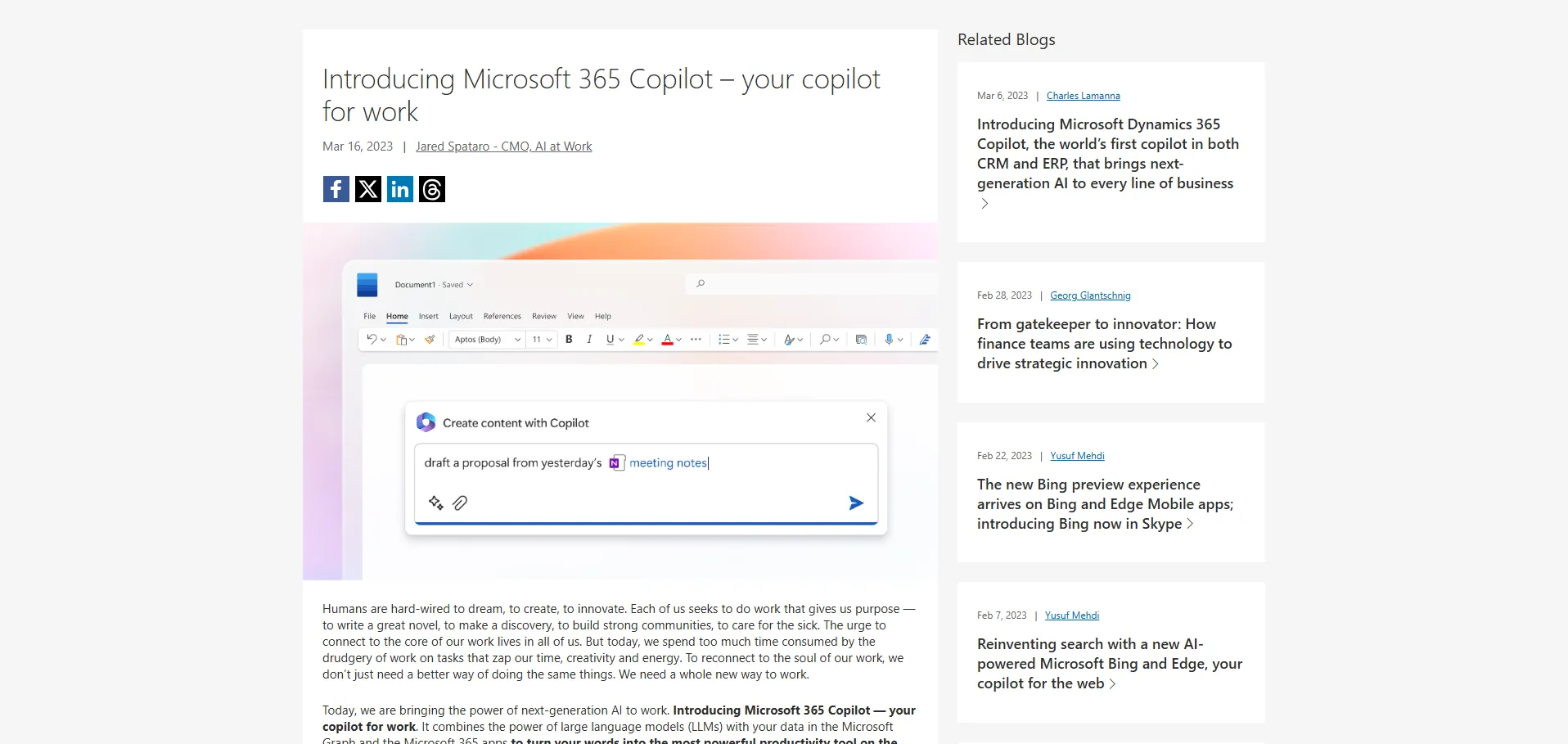Click the Dictate microphone icon
Viewport: 1568px width, 744px height.
click(x=889, y=340)
